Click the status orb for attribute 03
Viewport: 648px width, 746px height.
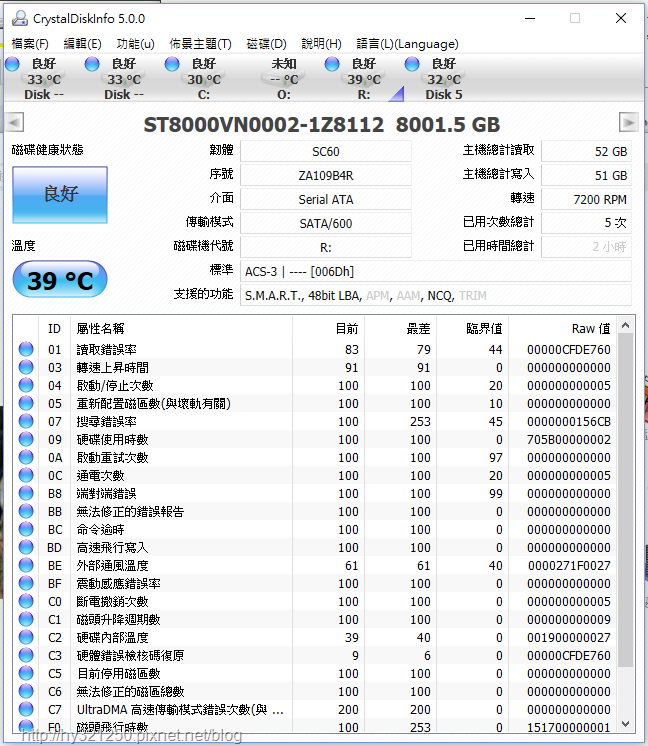click(x=26, y=367)
